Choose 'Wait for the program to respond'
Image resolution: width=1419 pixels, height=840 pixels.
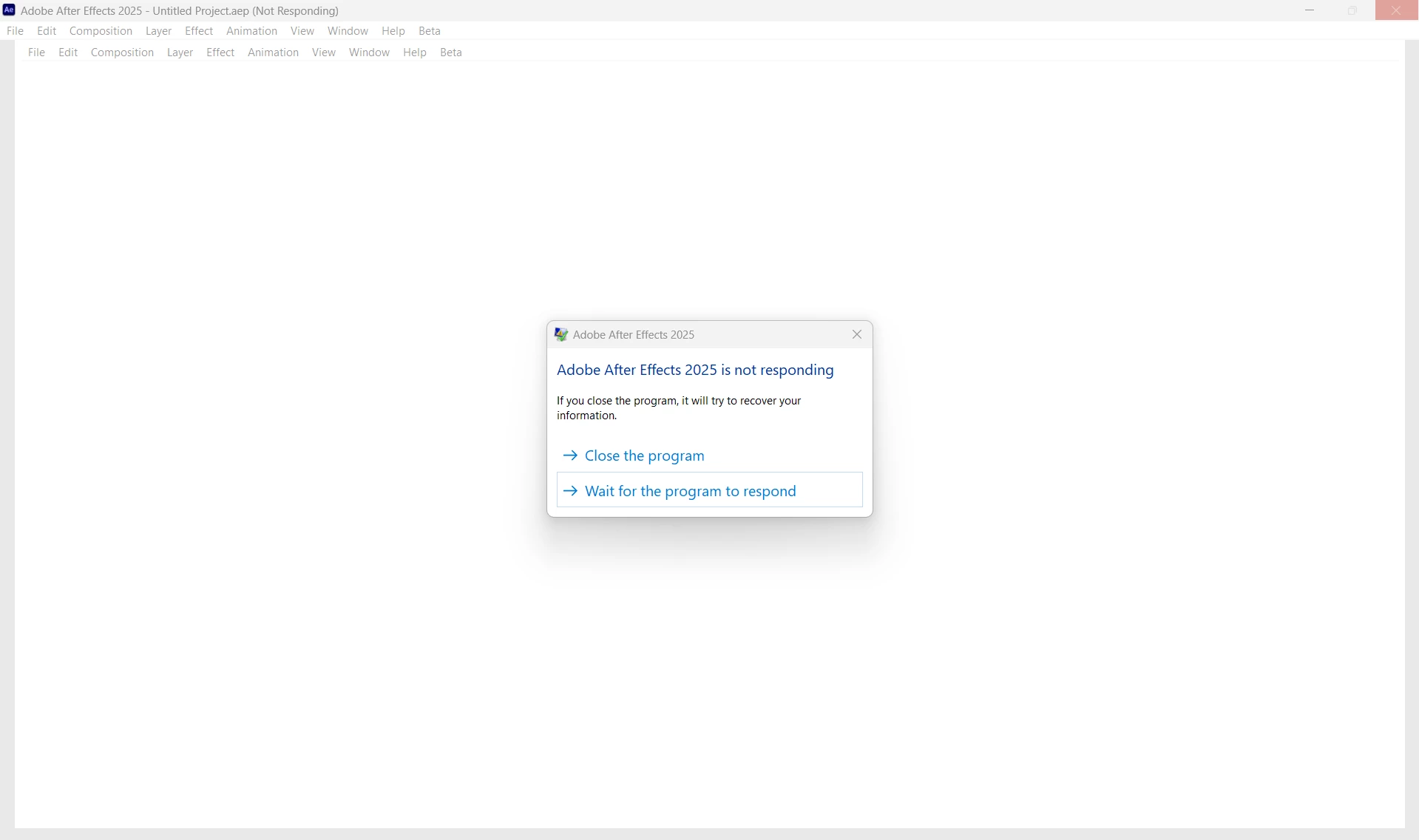click(709, 490)
